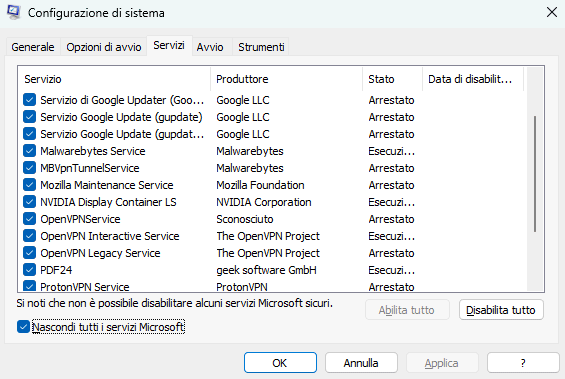This screenshot has width=565, height=379.
Task: Select the Mozilla Maintenance Service name
Action: tap(107, 185)
